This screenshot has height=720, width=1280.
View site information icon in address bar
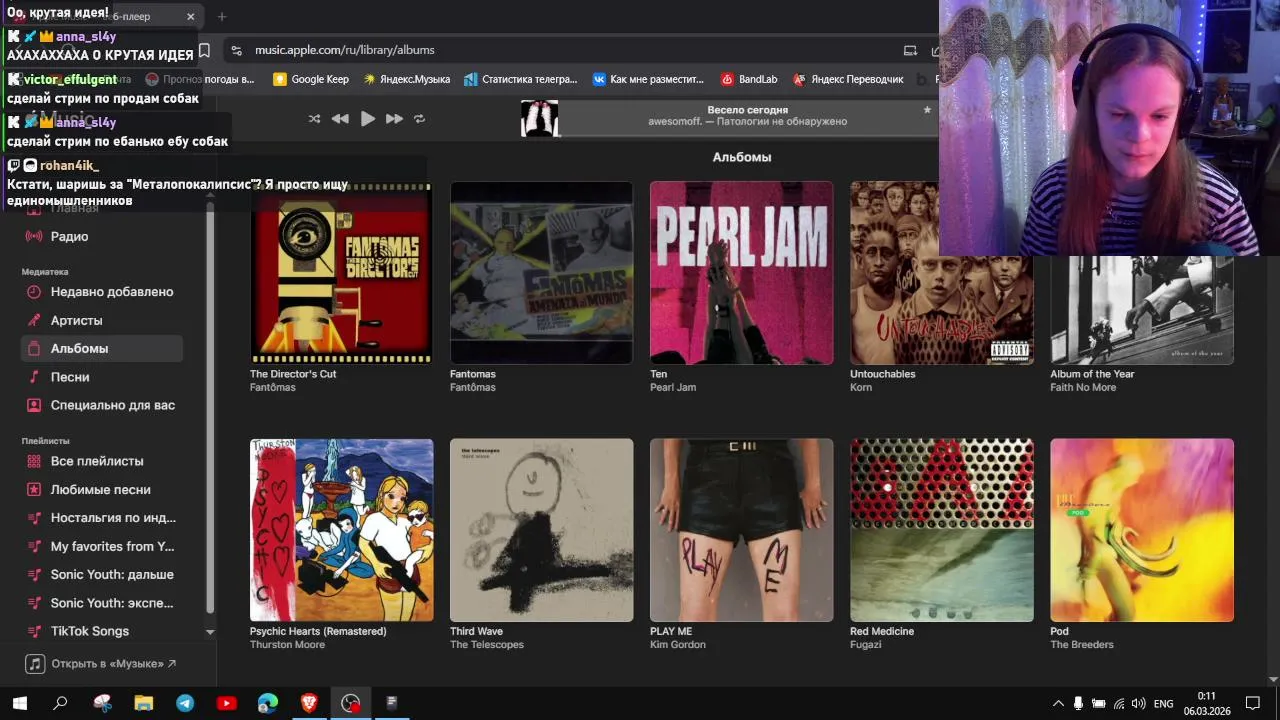coord(236,50)
